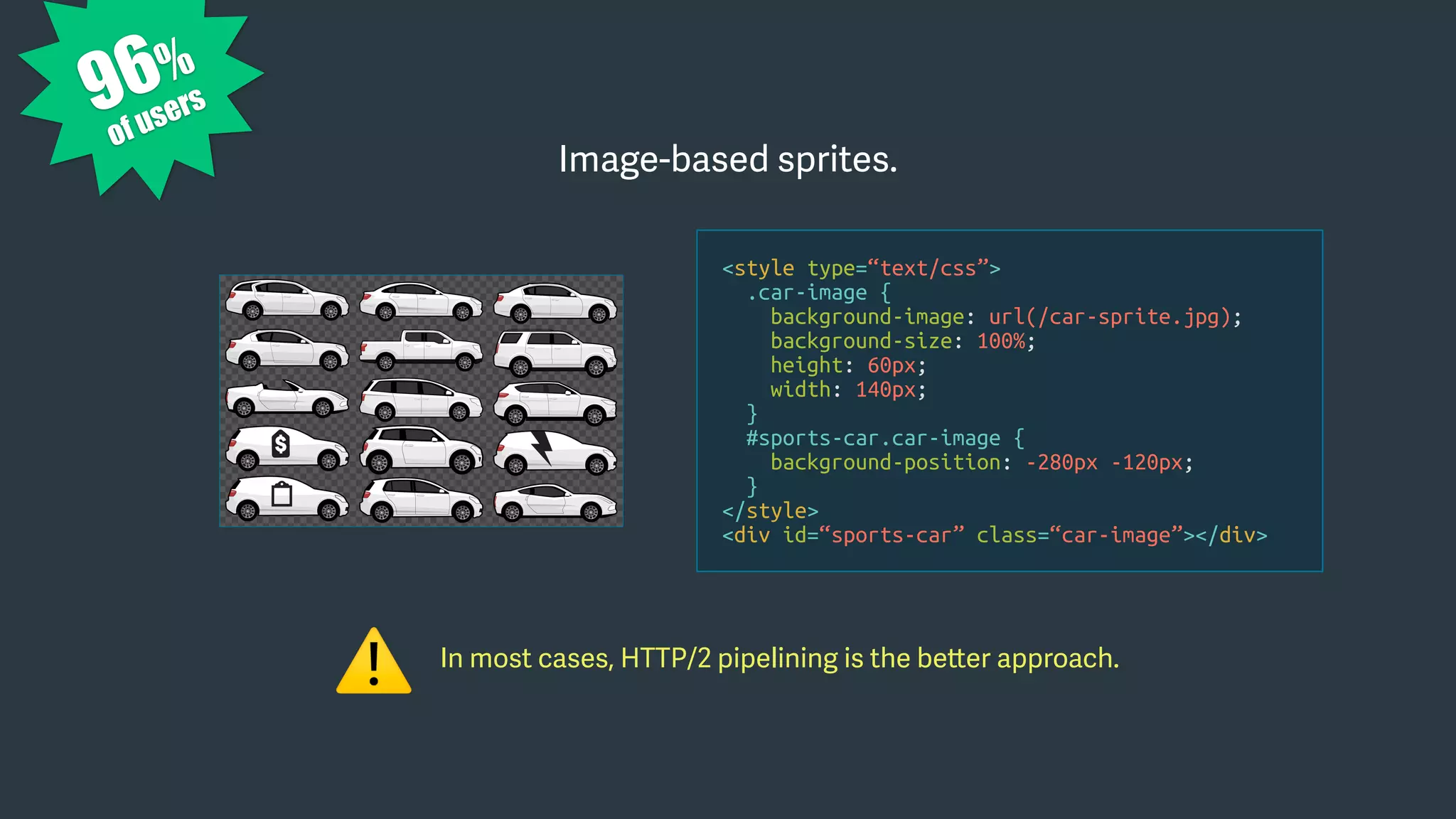Select the boxy SUV beside the pickup truck

coord(555,353)
